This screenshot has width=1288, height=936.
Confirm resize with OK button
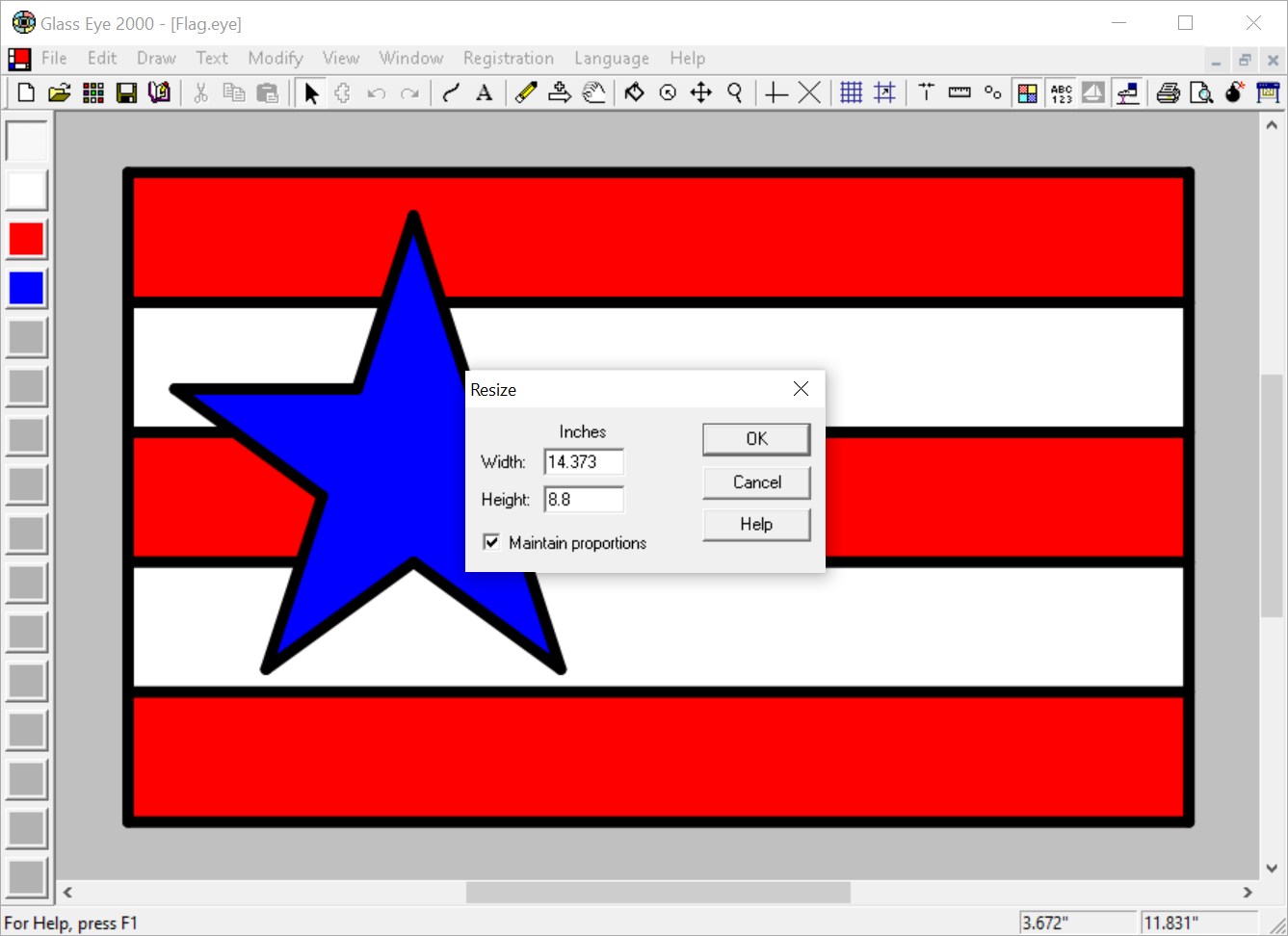(756, 439)
